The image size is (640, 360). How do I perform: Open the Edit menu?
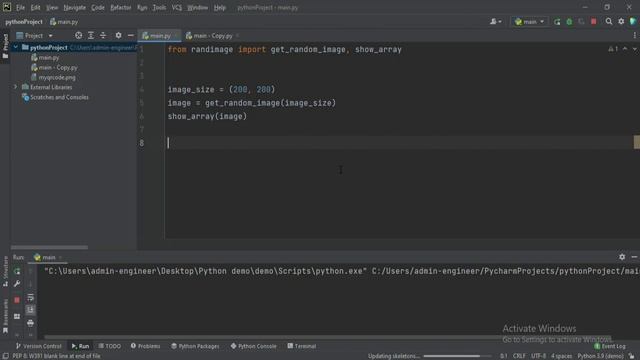tap(36, 7)
